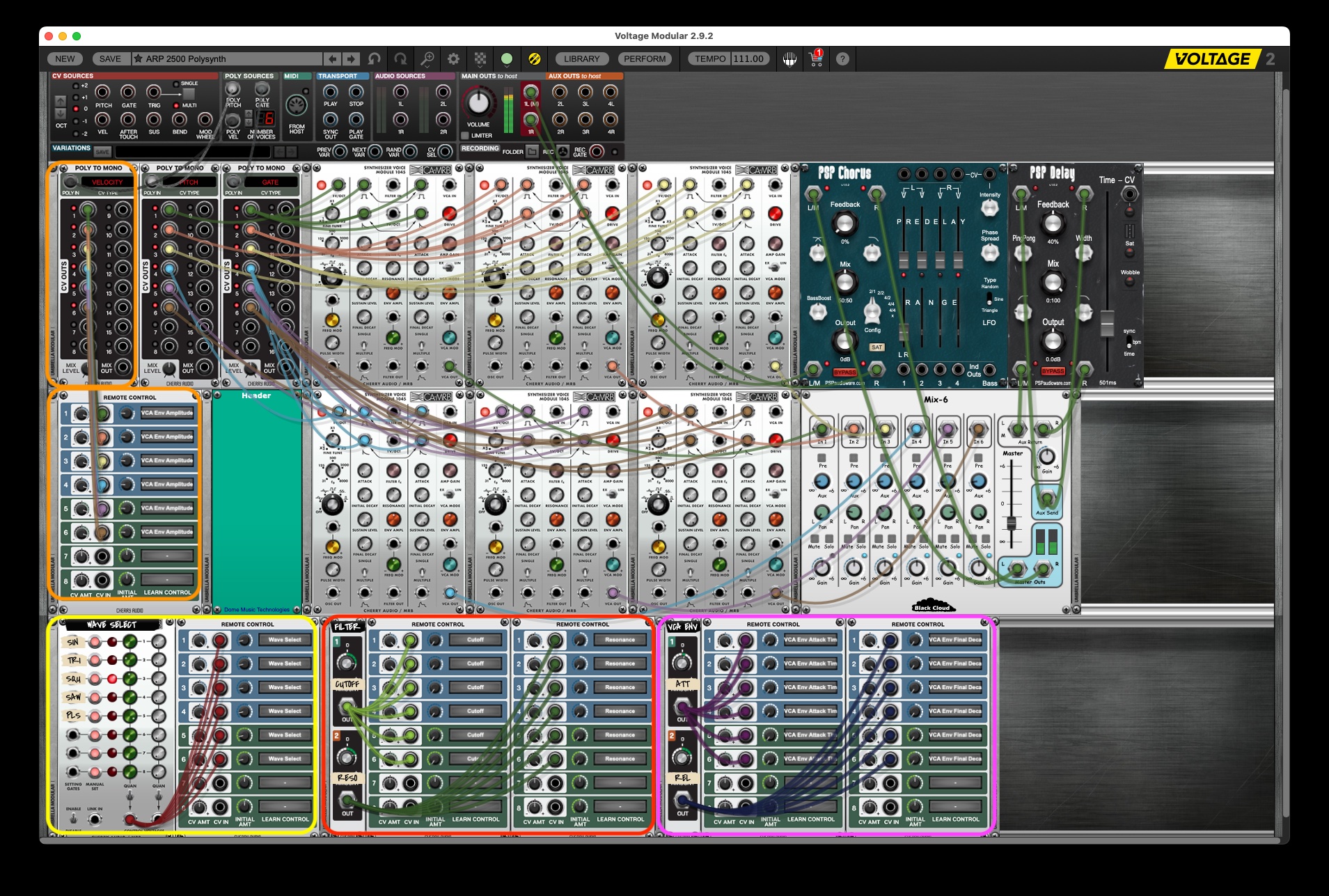The height and width of the screenshot is (896, 1329).
Task: Toggle BYPASS on PSP Delay
Action: [1053, 372]
